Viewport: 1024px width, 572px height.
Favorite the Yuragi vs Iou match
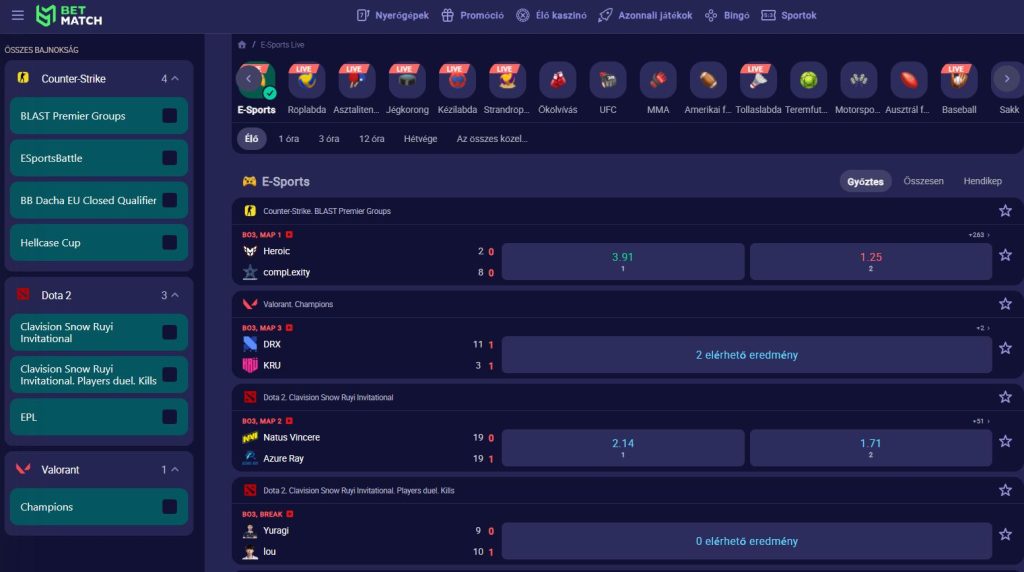(1005, 534)
